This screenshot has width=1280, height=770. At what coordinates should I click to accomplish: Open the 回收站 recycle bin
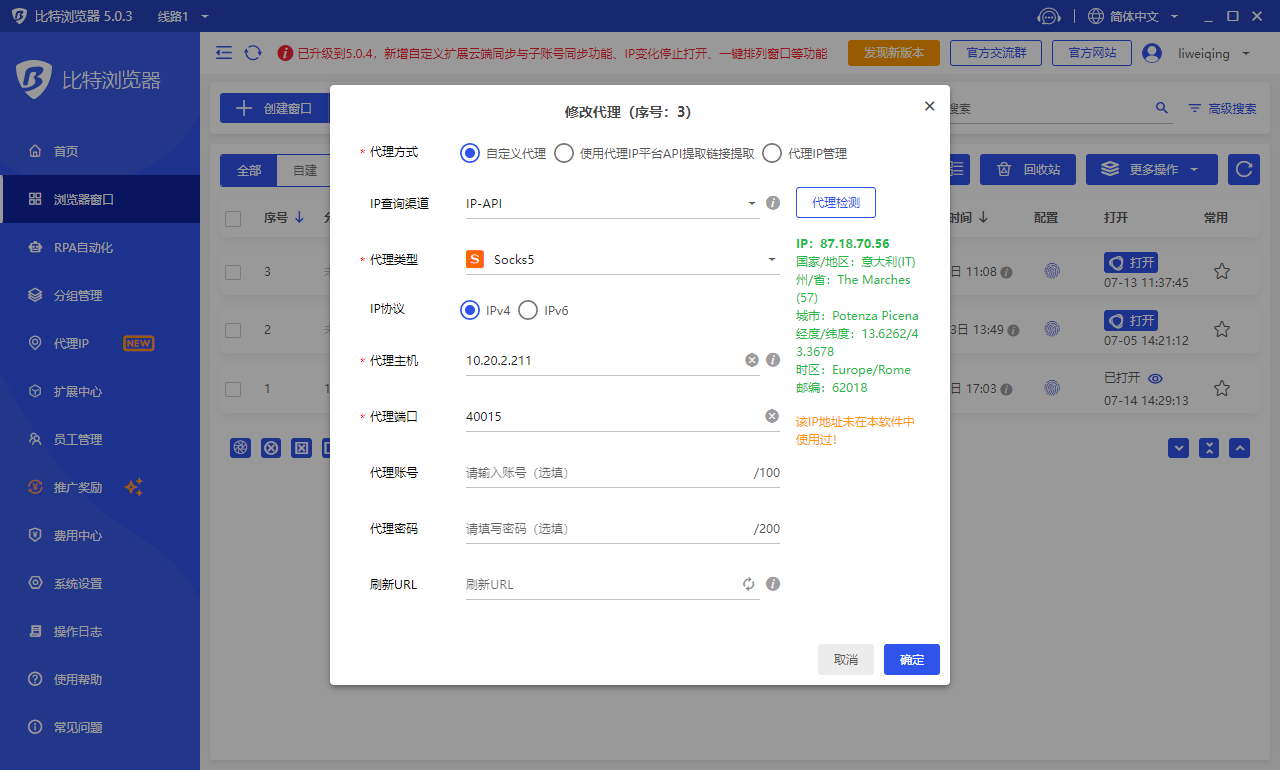tap(1028, 169)
